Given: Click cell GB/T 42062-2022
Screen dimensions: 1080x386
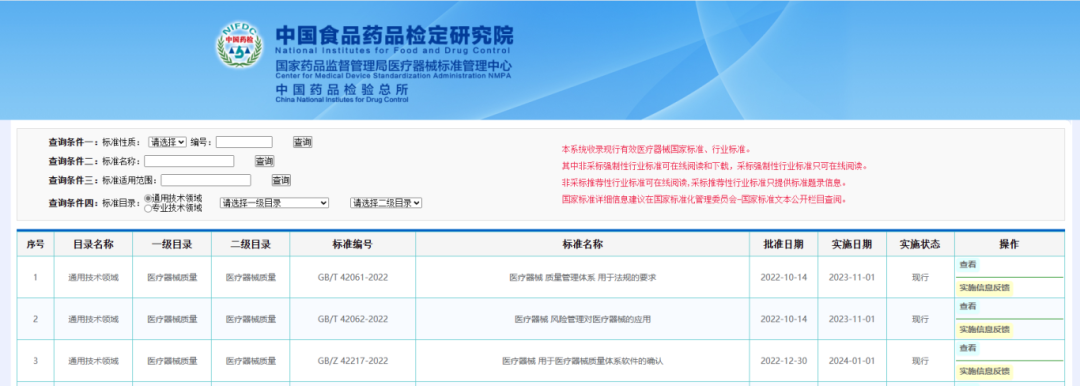Looking at the screenshot, I should pyautogui.click(x=353, y=319).
